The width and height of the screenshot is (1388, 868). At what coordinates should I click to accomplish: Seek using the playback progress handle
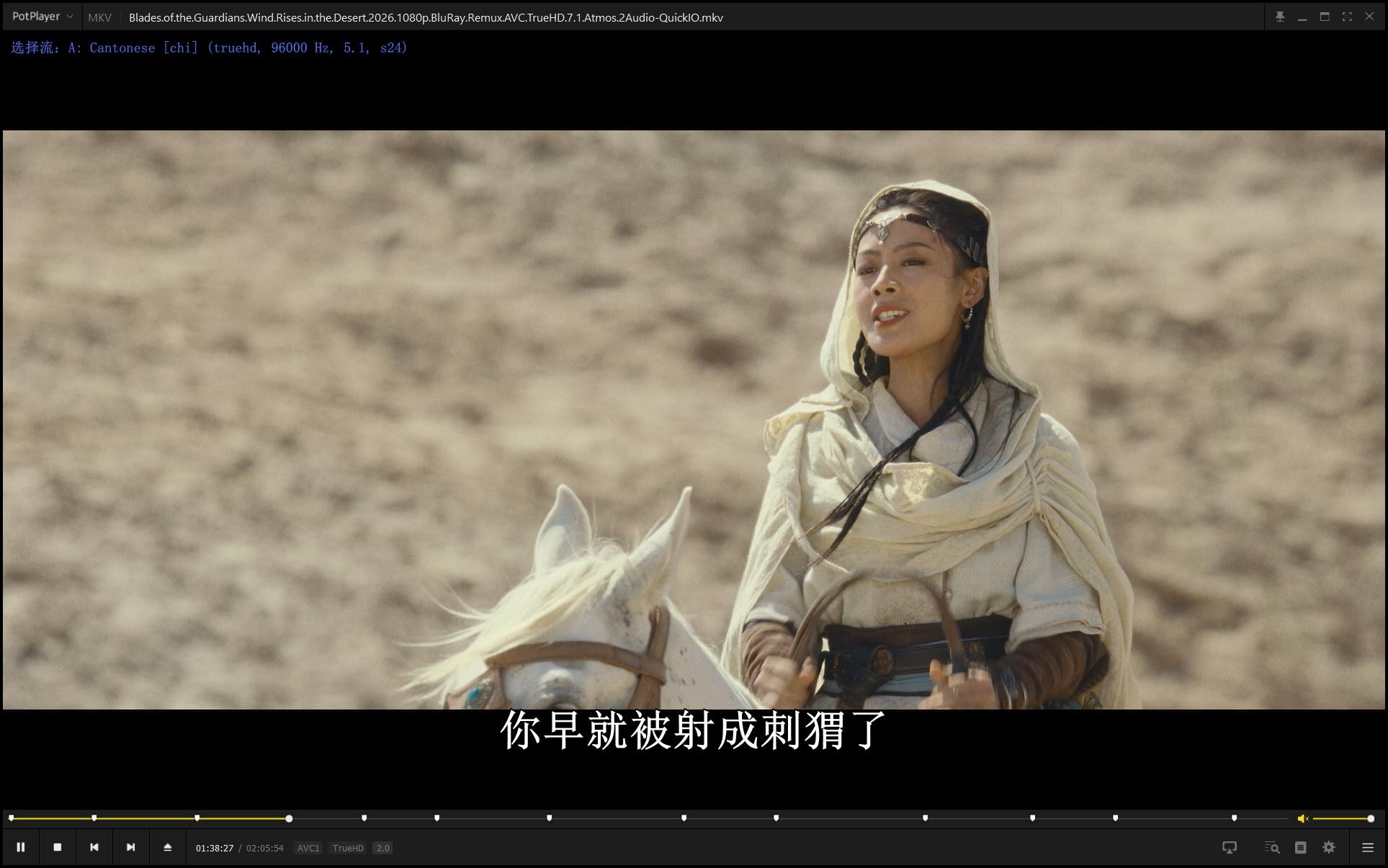click(289, 818)
